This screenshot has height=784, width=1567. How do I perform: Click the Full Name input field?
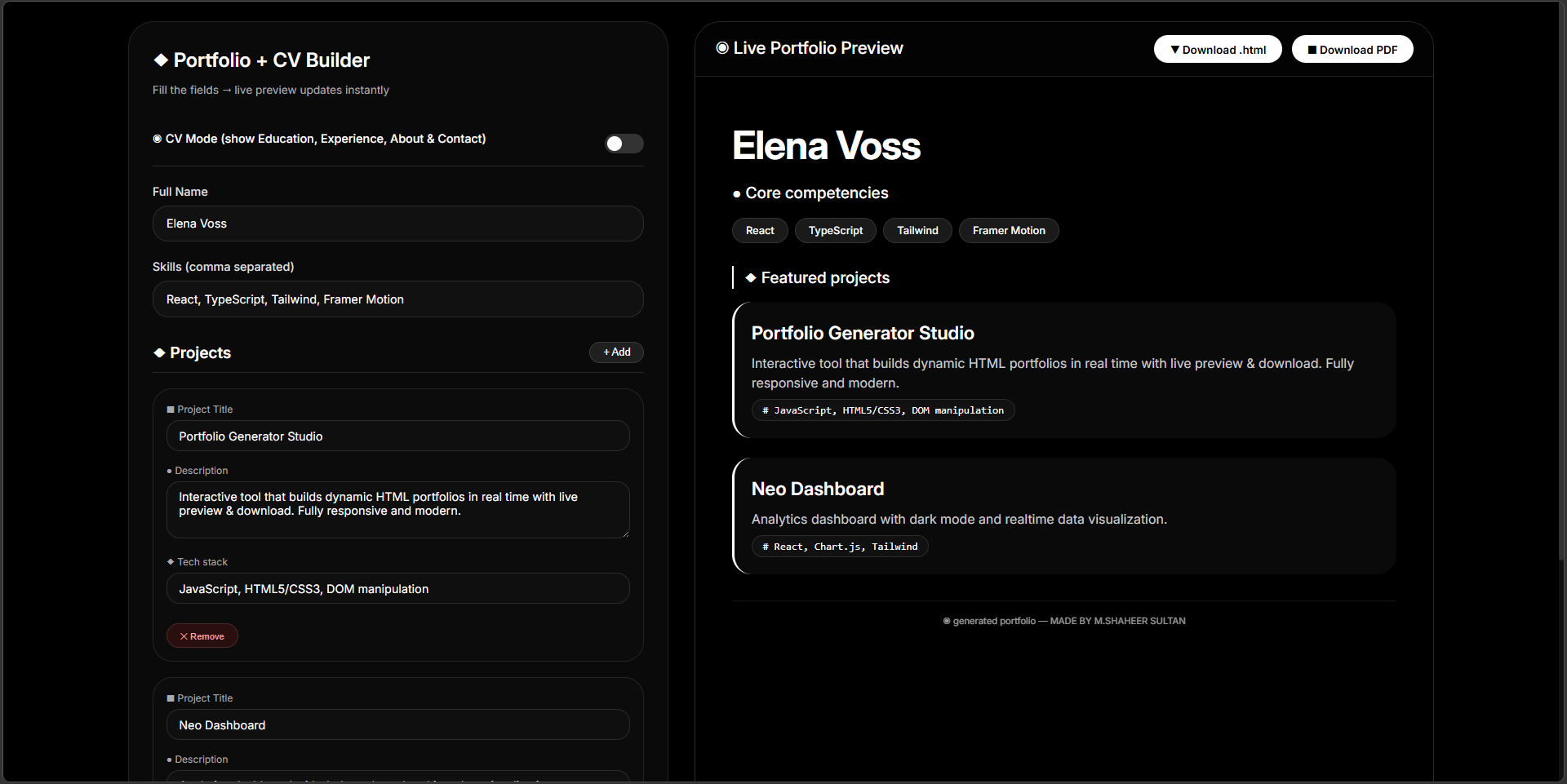pyautogui.click(x=397, y=223)
